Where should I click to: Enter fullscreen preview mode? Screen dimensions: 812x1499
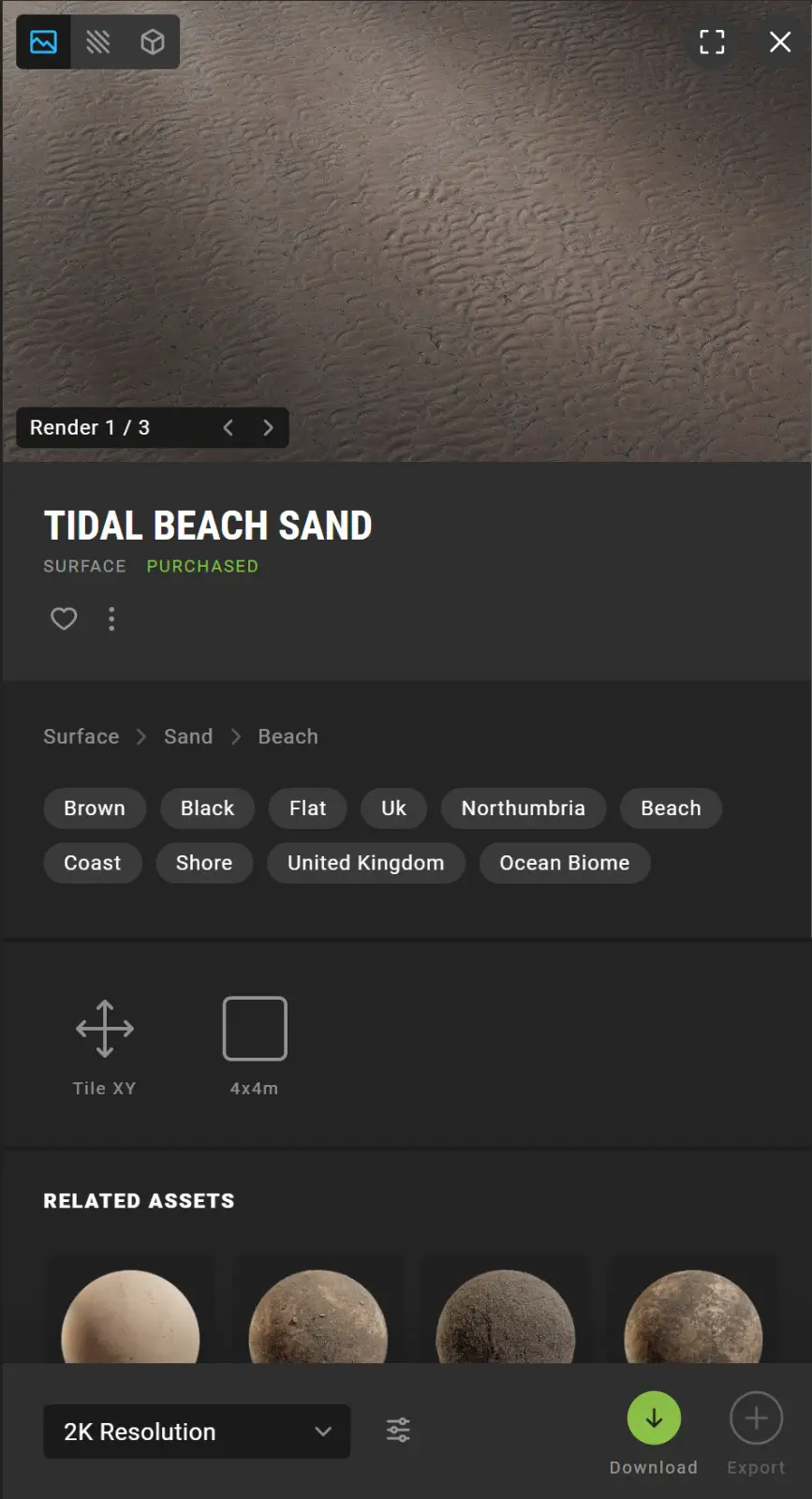coord(712,41)
